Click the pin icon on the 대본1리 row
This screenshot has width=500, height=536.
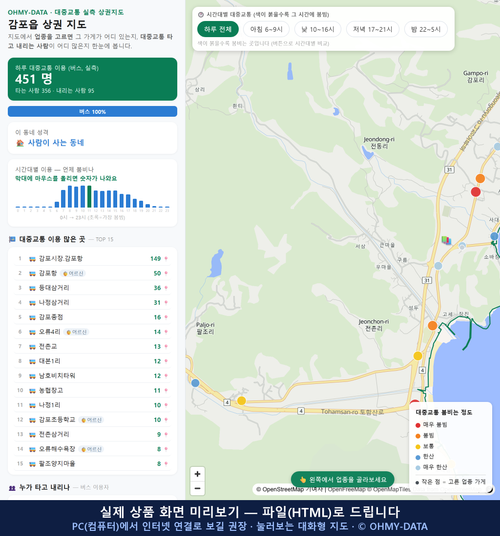(166, 361)
